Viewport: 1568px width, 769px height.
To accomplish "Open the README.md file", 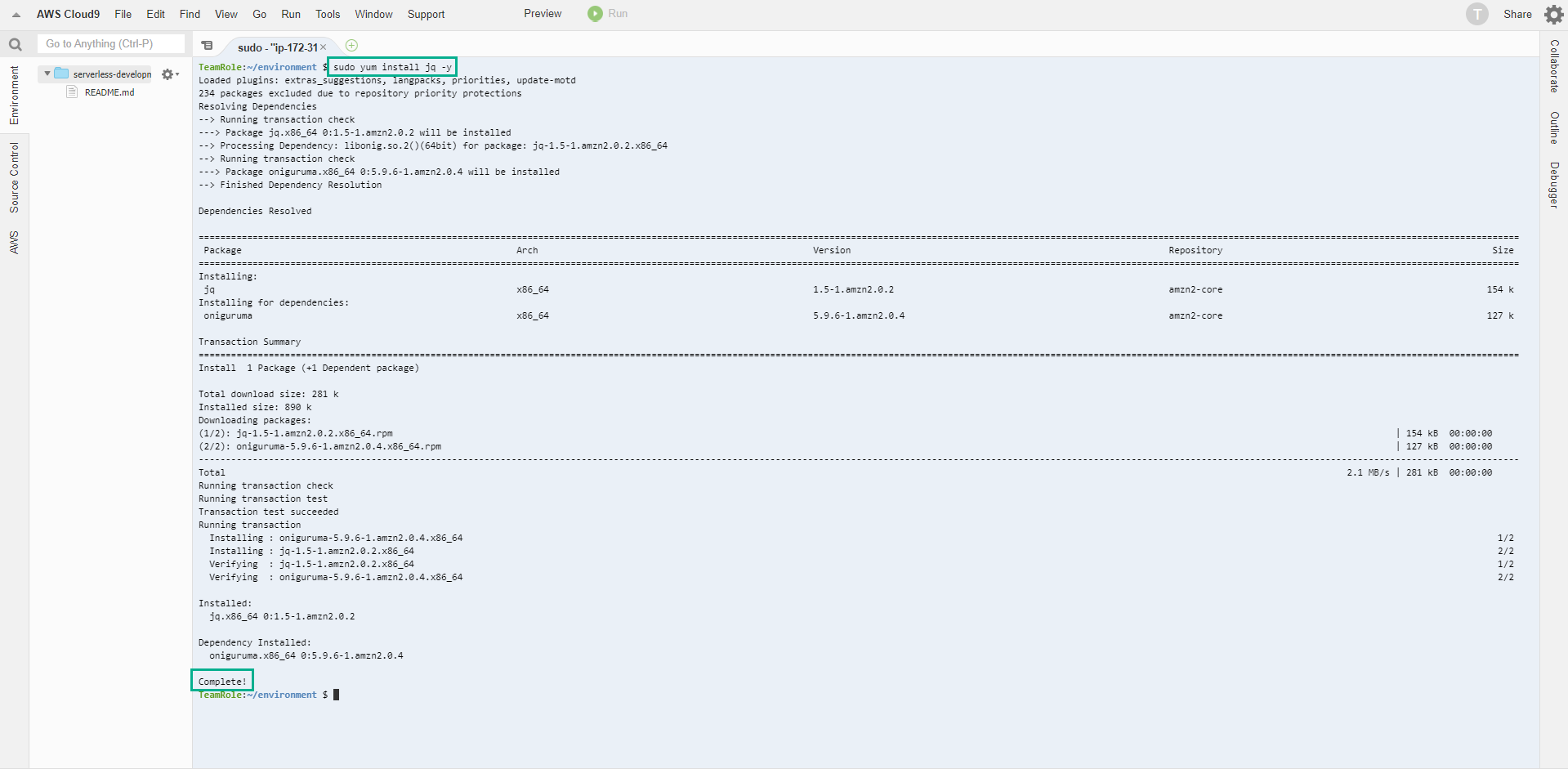I will pyautogui.click(x=109, y=92).
